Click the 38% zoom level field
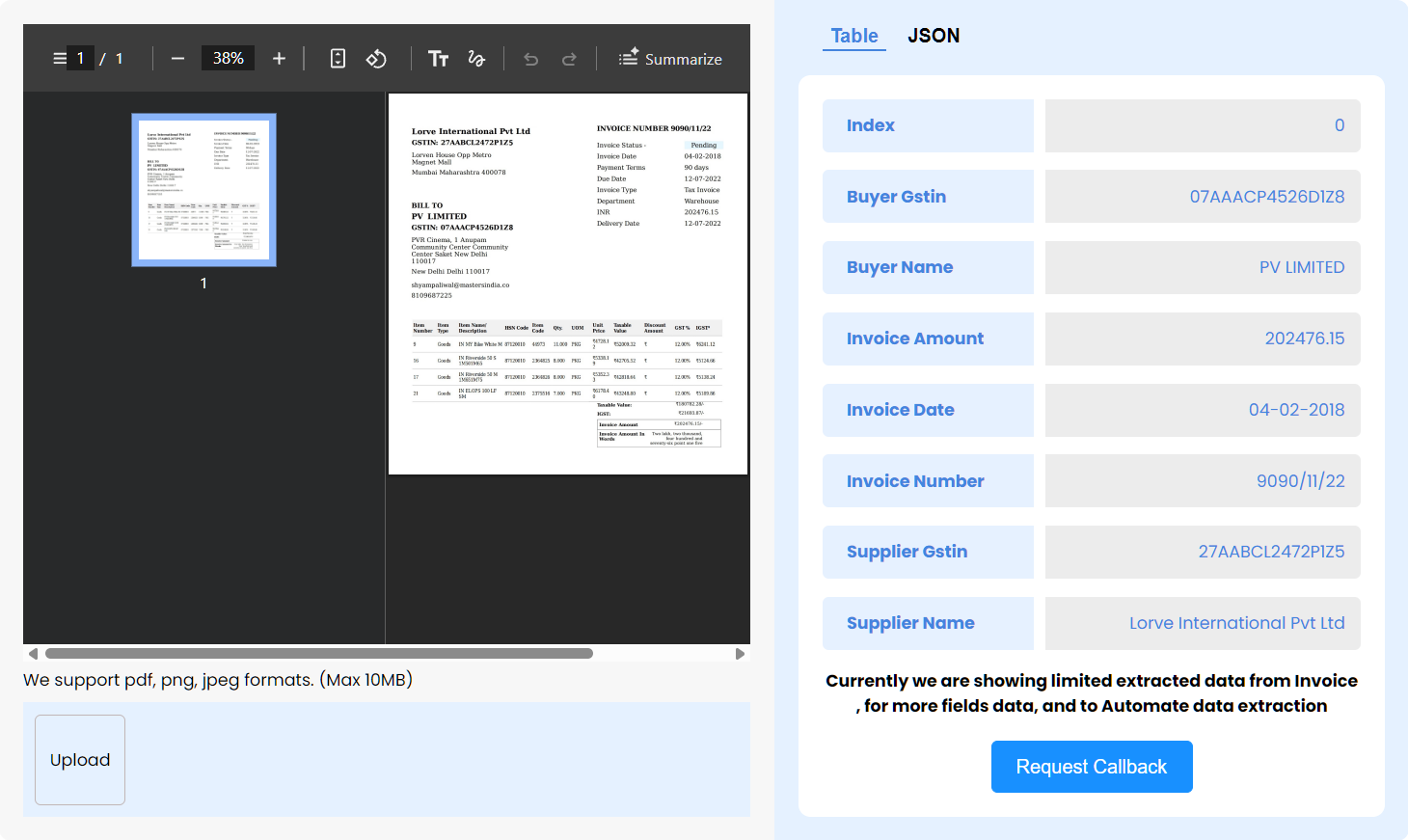 (228, 58)
